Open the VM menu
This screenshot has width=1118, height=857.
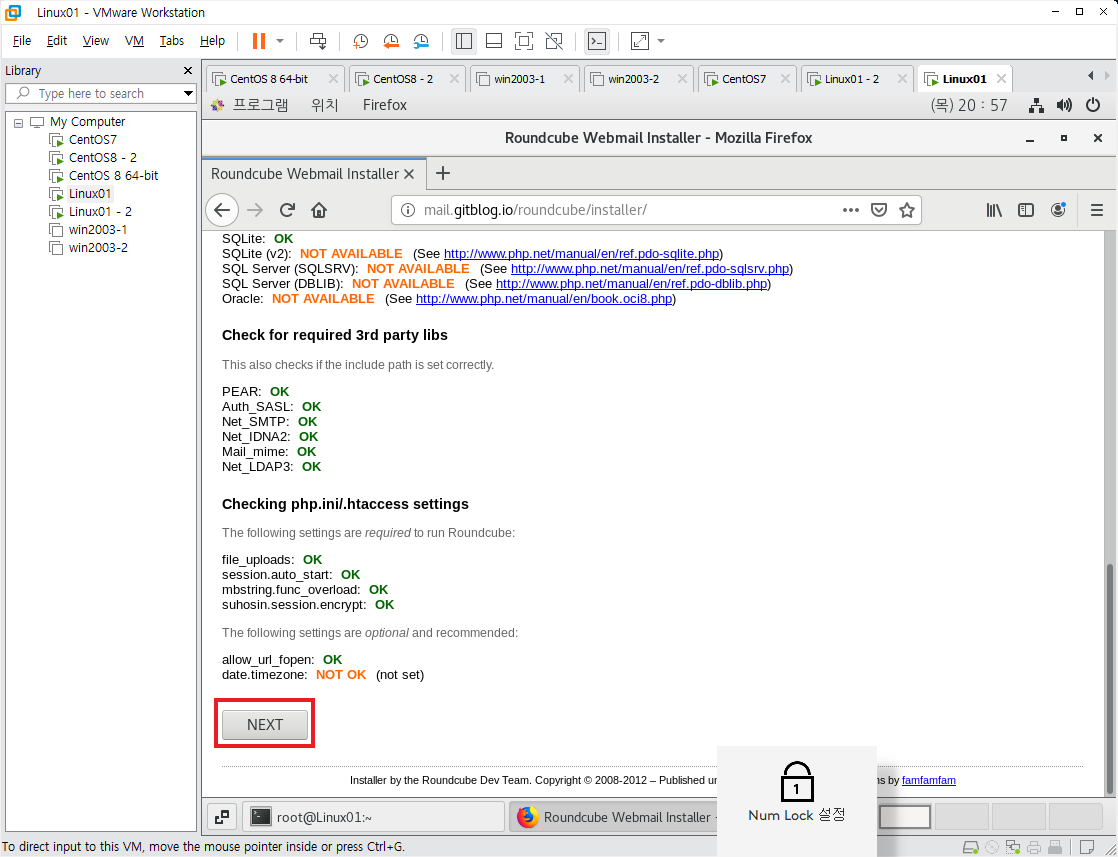134,41
